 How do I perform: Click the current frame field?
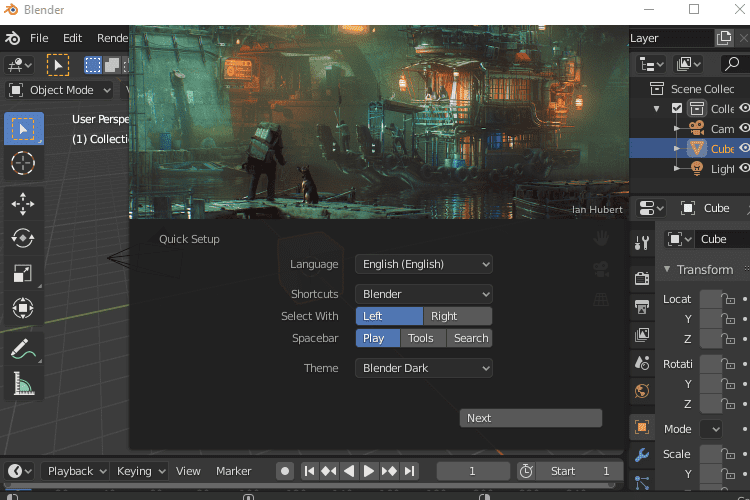pos(473,471)
